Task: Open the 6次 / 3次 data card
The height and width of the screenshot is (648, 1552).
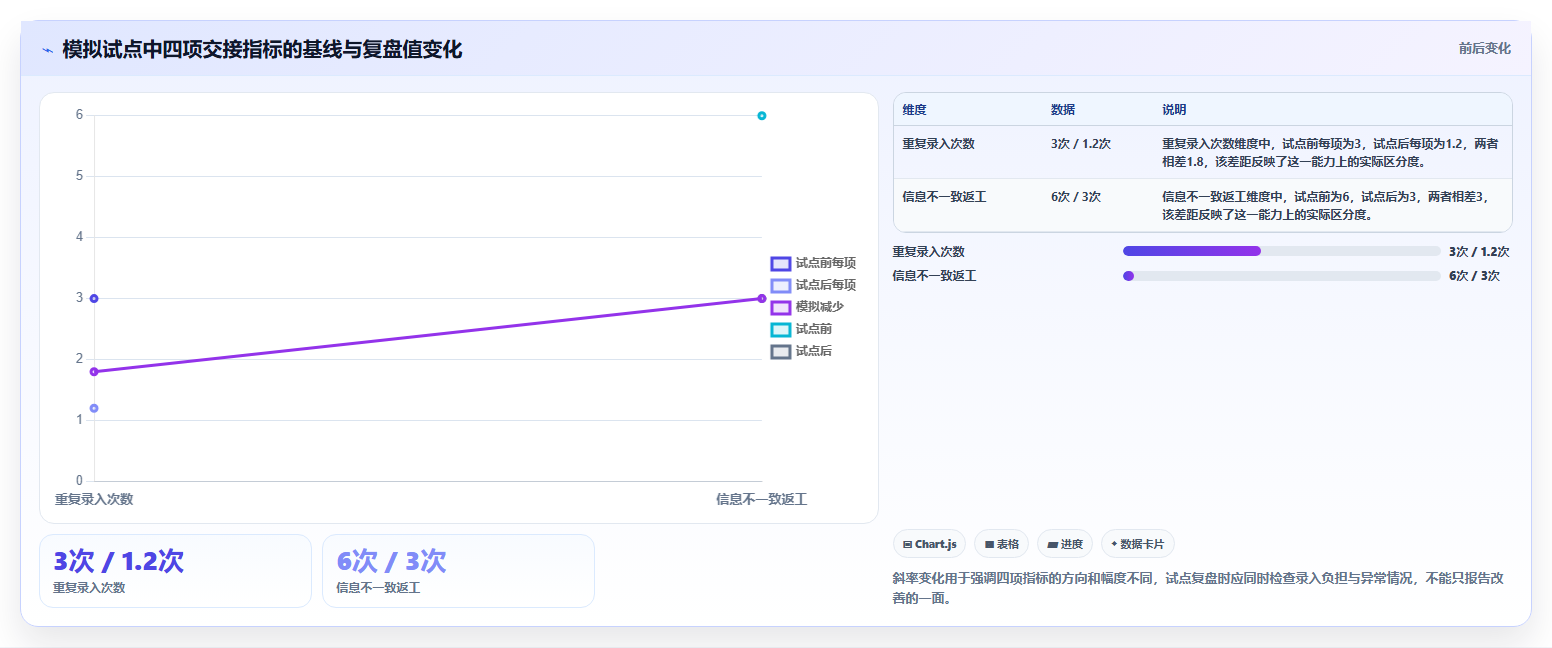Action: coord(459,571)
